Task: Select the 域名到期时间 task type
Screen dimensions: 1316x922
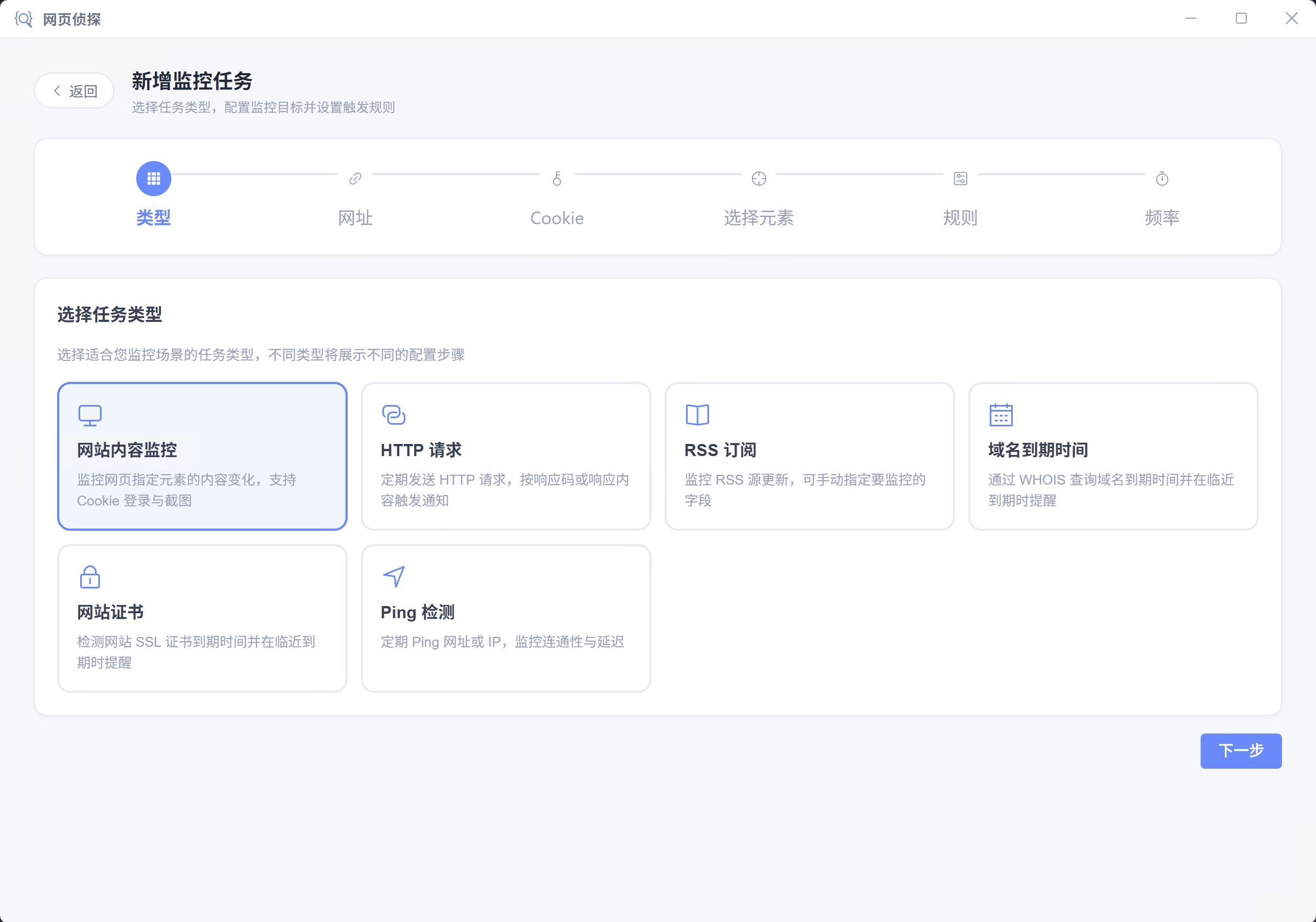Action: [x=1113, y=457]
